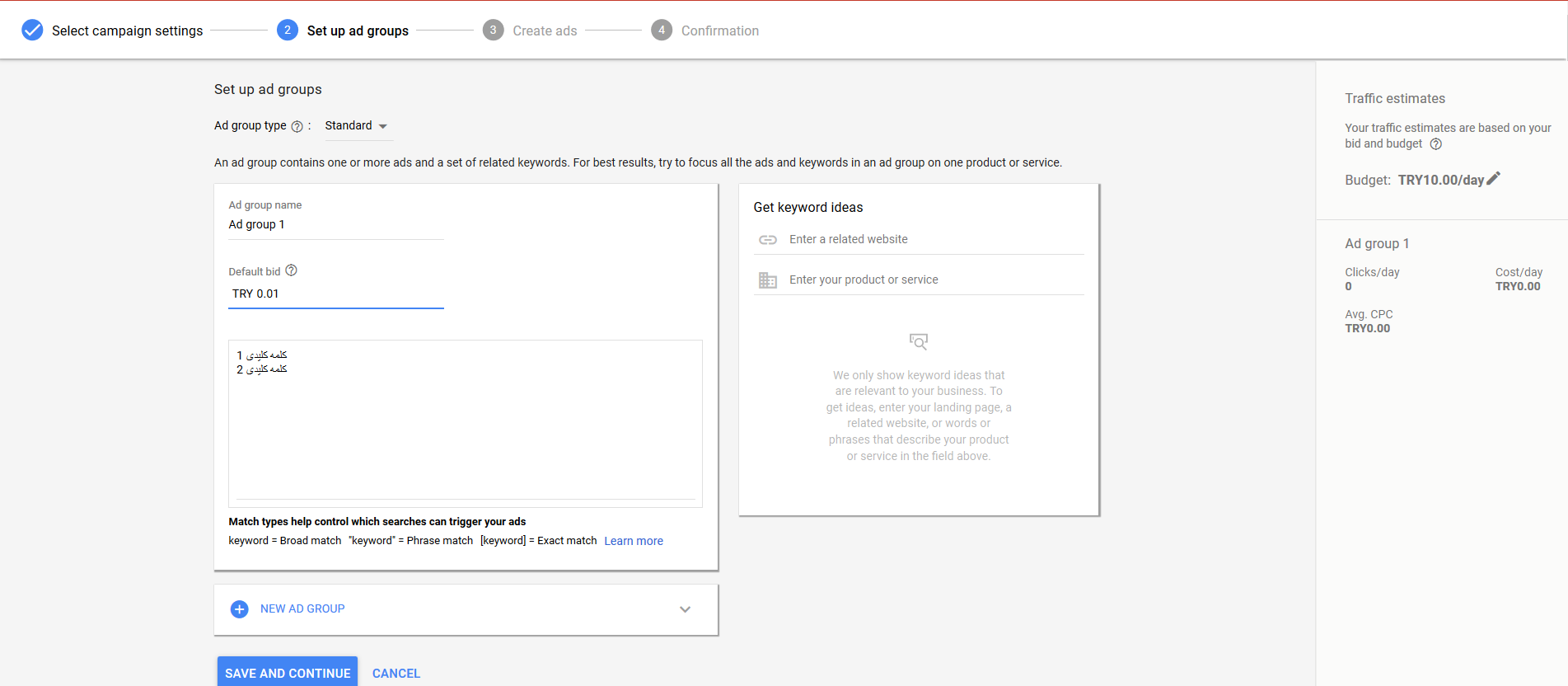
Task: Click Ad group 1 in traffic estimates
Action: (x=1377, y=243)
